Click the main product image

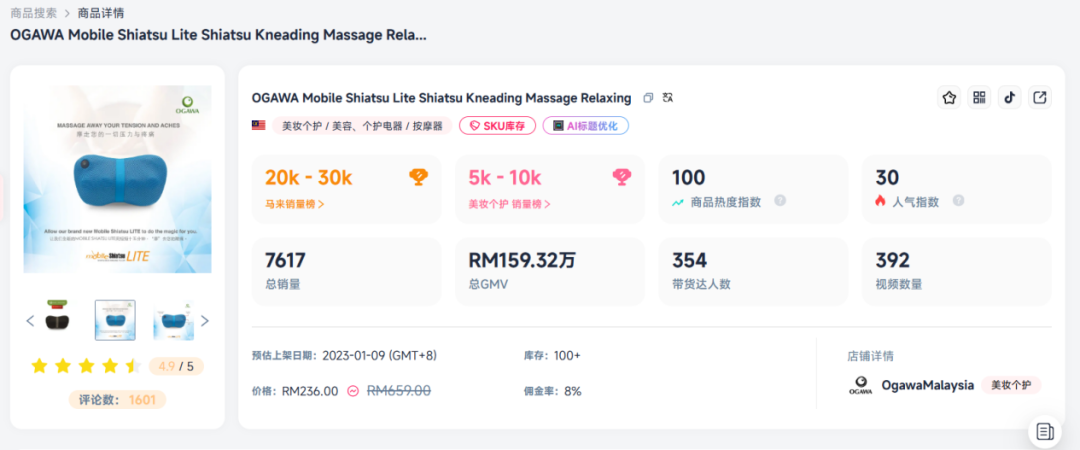point(118,179)
